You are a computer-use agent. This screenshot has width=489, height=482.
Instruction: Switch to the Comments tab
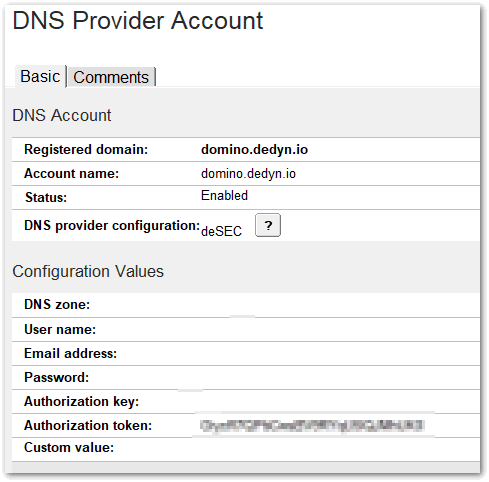coord(111,77)
